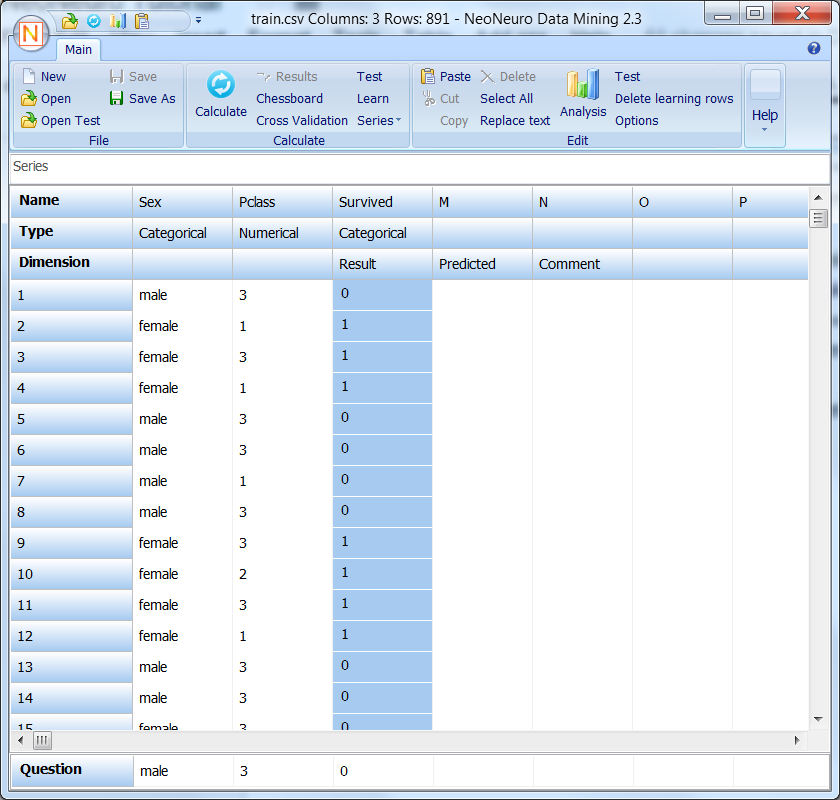
Task: Click the open folder quick access icon
Action: tap(70, 21)
